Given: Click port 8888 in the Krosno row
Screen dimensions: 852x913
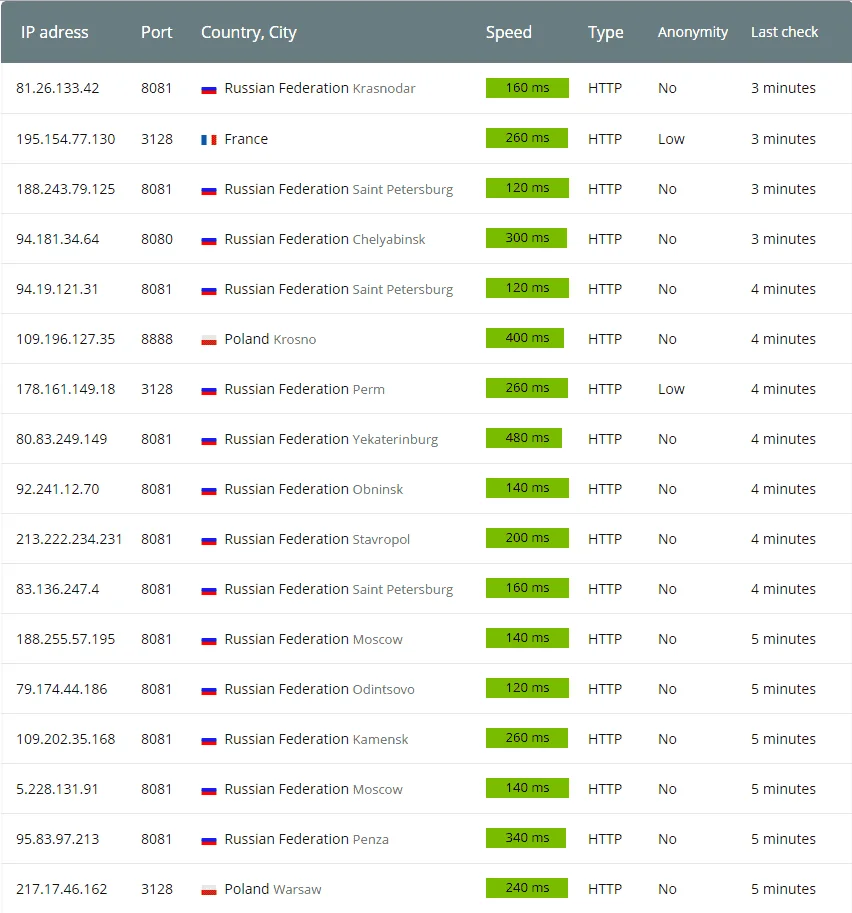Looking at the screenshot, I should tap(157, 339).
